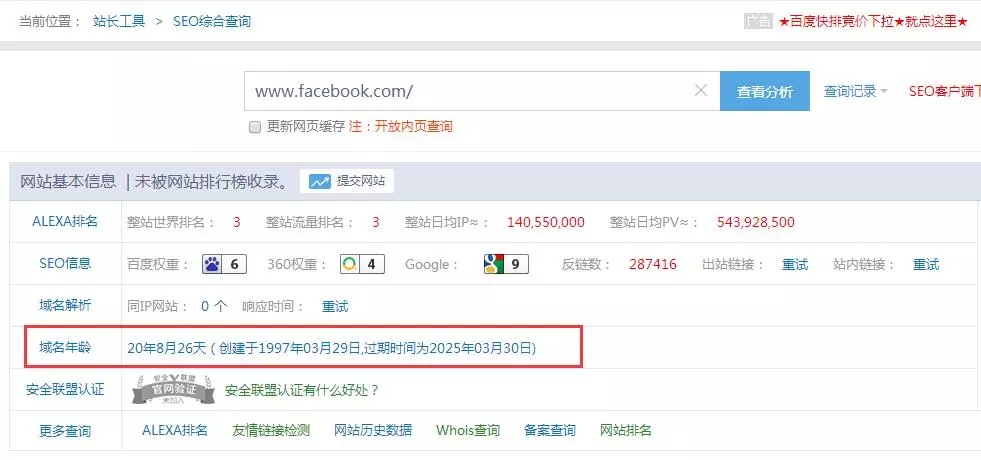
Task: Open the 百度快排竞价下拉 ad link
Action: point(873,21)
